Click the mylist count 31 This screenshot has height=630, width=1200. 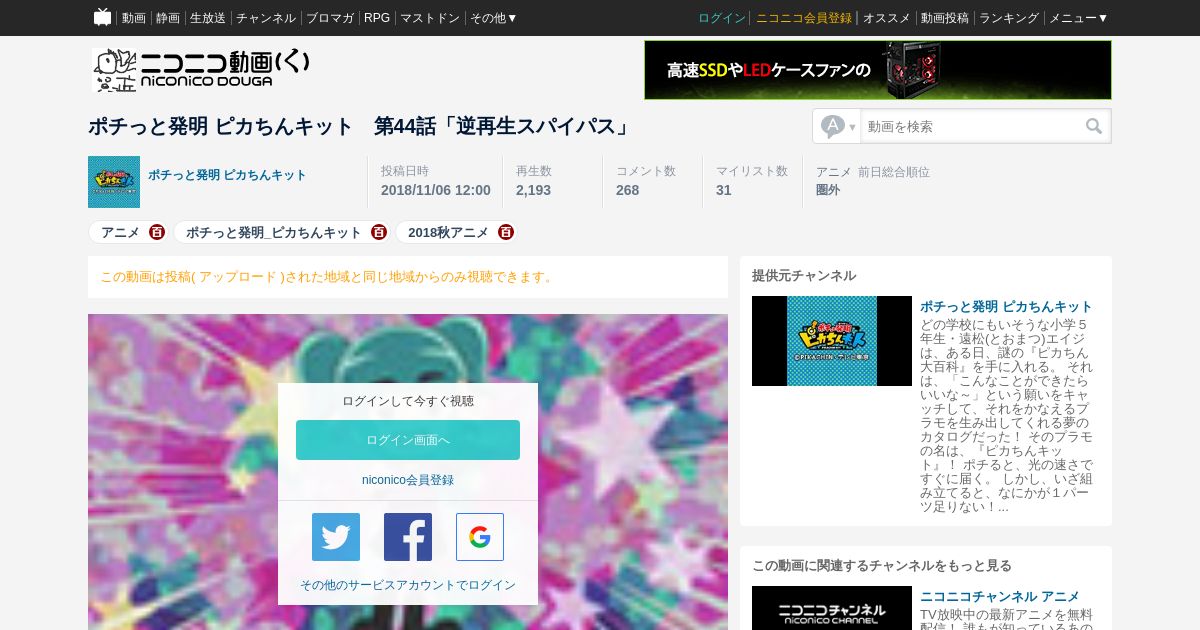coord(724,190)
